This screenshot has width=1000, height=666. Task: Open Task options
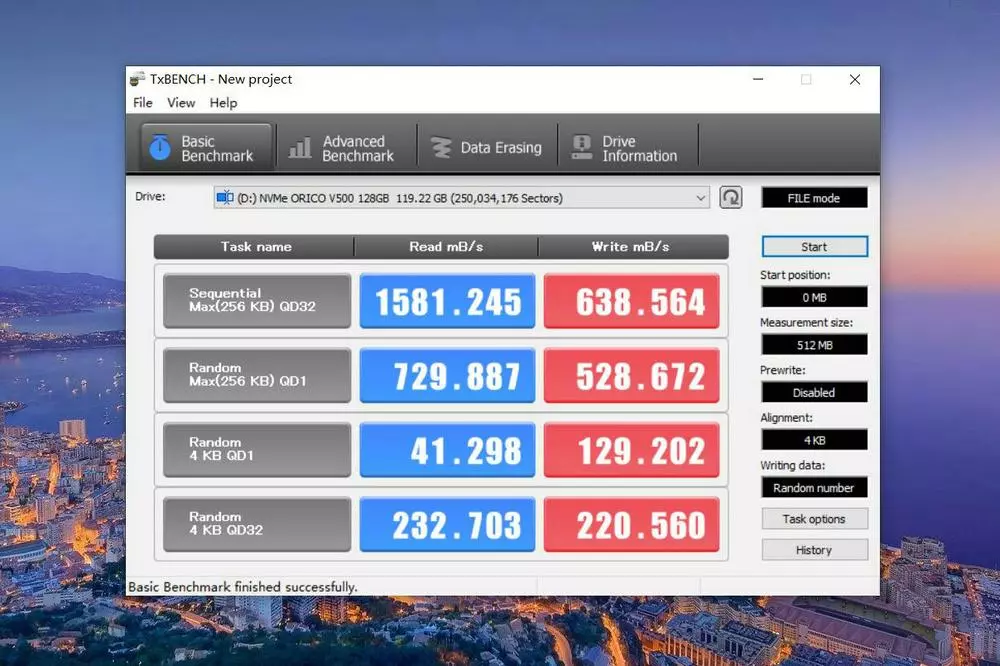(x=814, y=519)
